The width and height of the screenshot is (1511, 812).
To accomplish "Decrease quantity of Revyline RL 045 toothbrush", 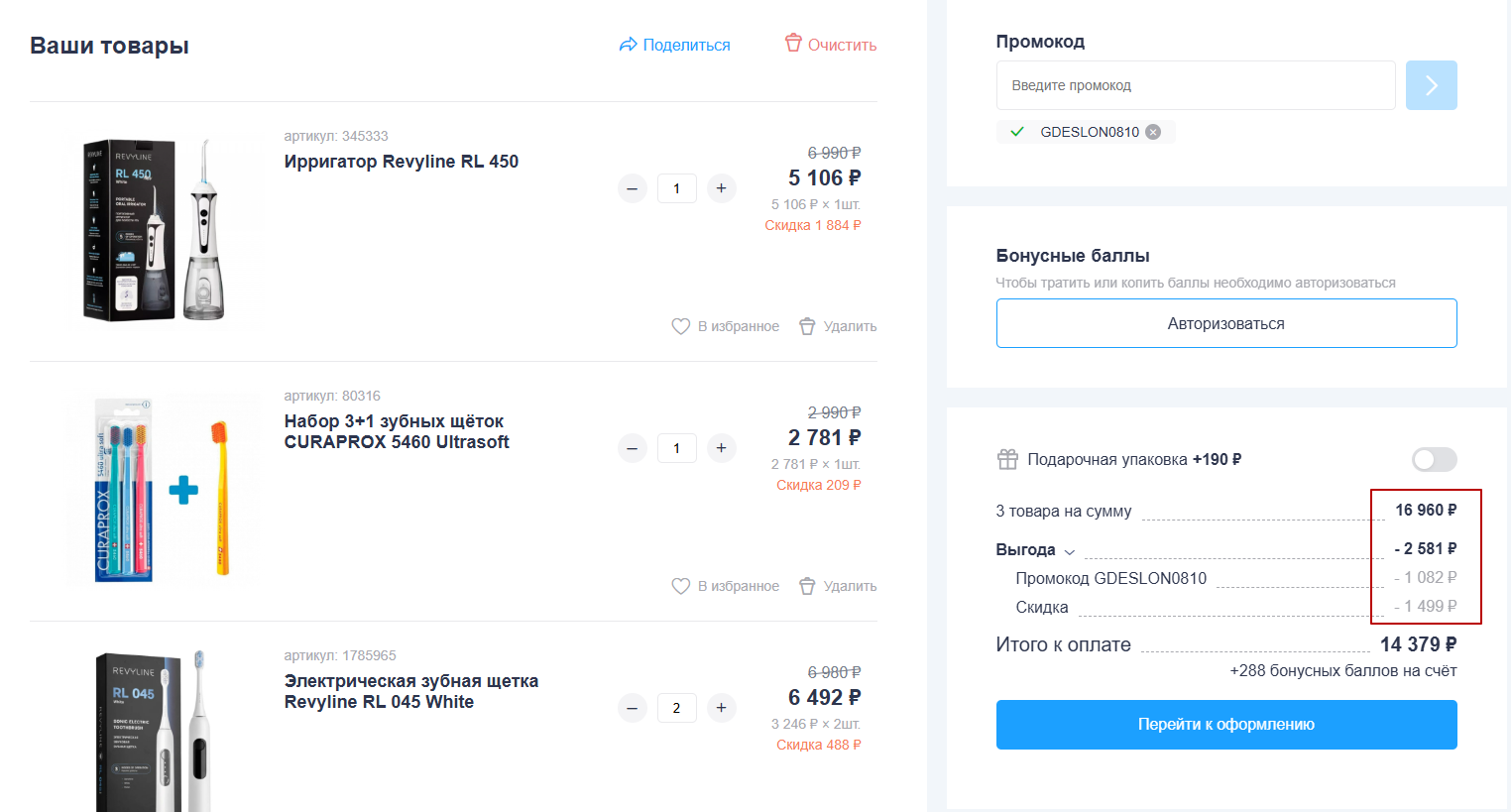I will click(x=633, y=708).
